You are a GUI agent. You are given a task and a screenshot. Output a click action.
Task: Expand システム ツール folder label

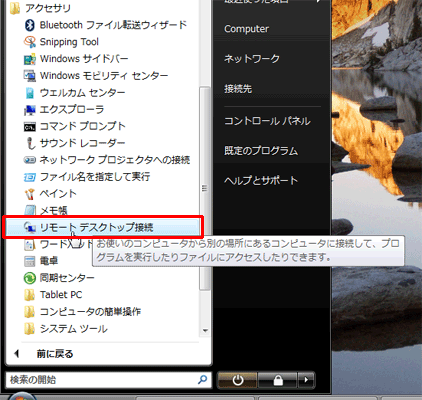[x=74, y=329]
